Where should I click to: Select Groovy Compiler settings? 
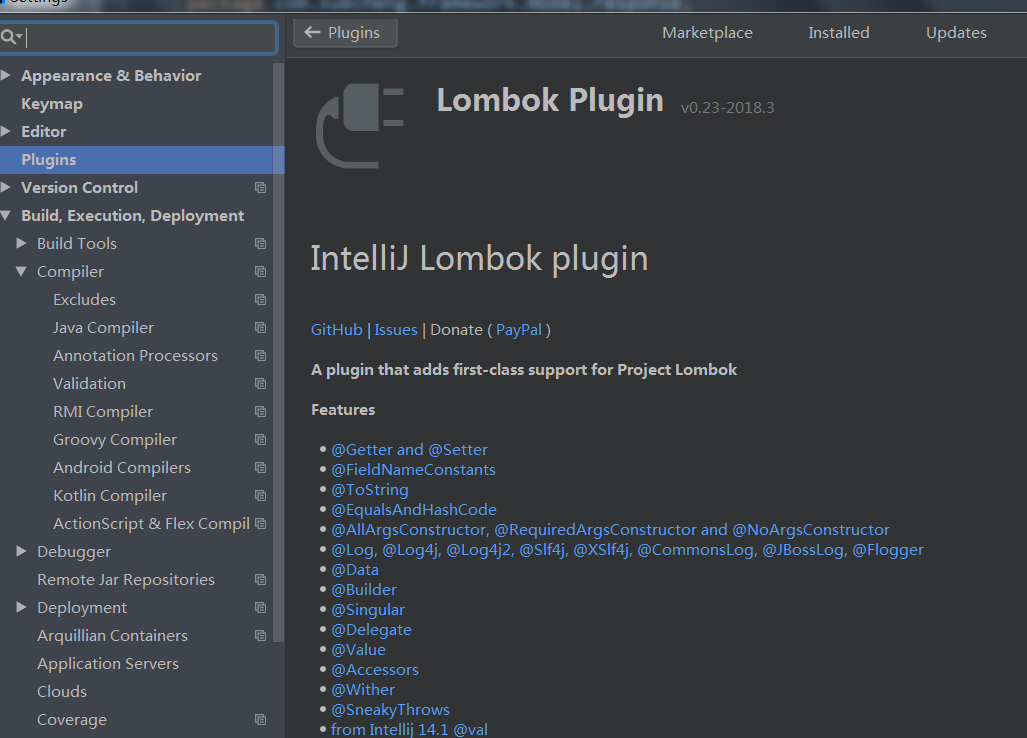115,440
